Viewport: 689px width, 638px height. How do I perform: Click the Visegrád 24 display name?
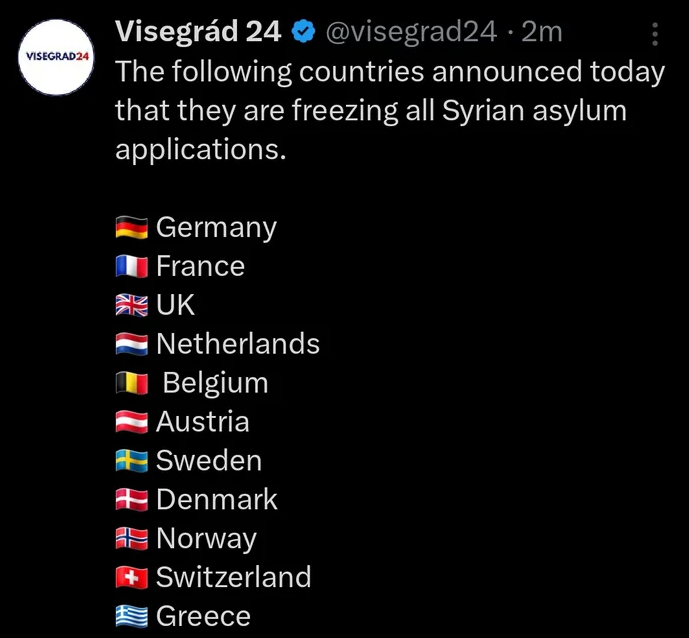[x=198, y=32]
